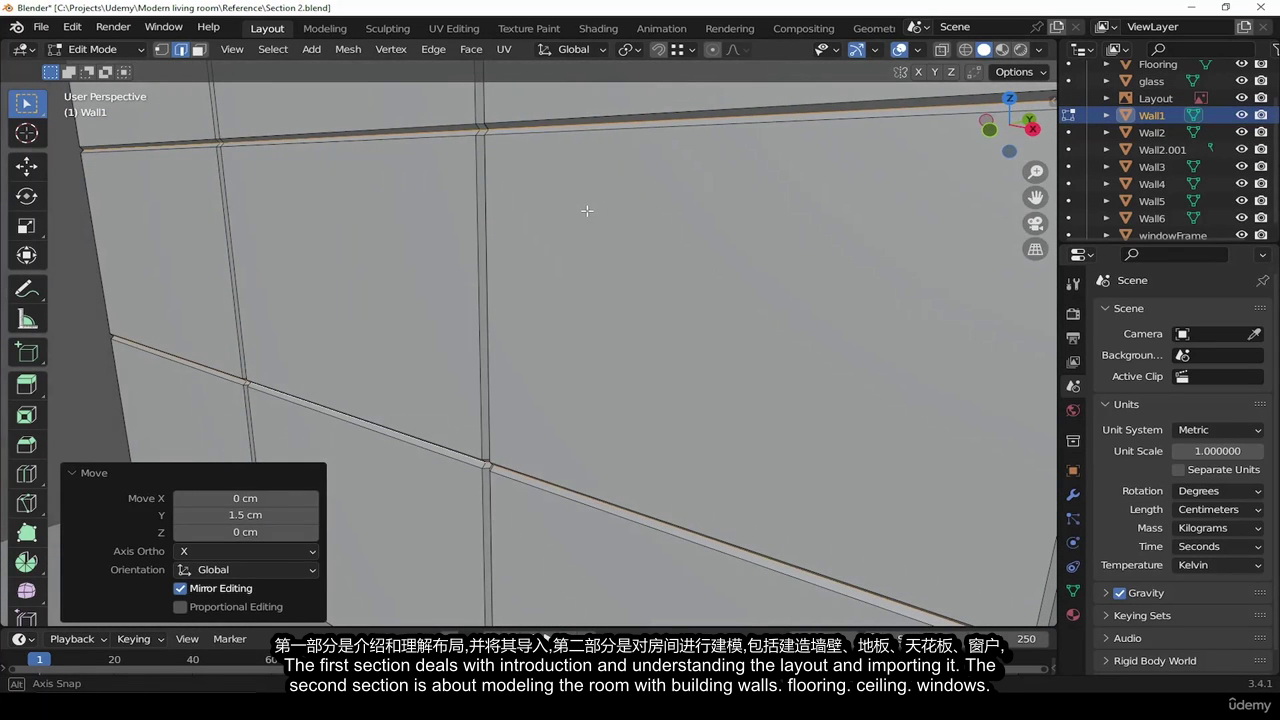Open Global transform orientation dropdown

(x=572, y=49)
